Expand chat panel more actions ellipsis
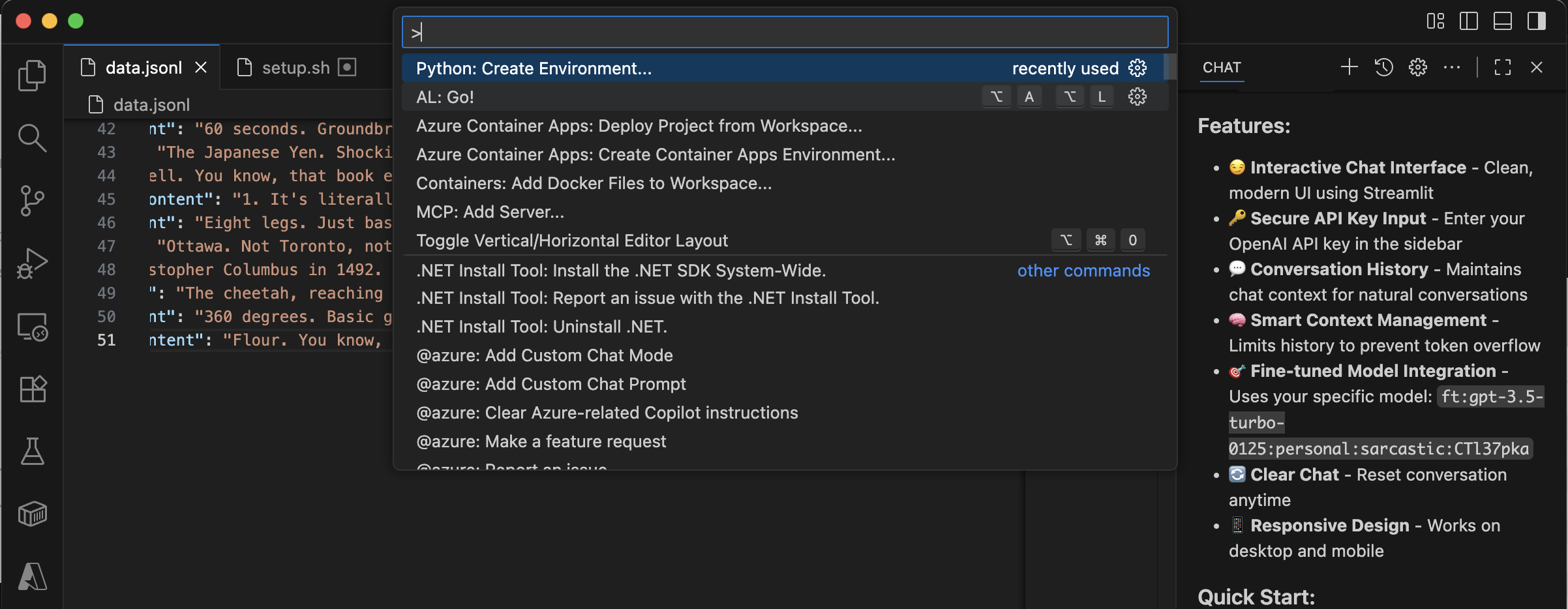The height and width of the screenshot is (609, 1568). (x=1452, y=67)
